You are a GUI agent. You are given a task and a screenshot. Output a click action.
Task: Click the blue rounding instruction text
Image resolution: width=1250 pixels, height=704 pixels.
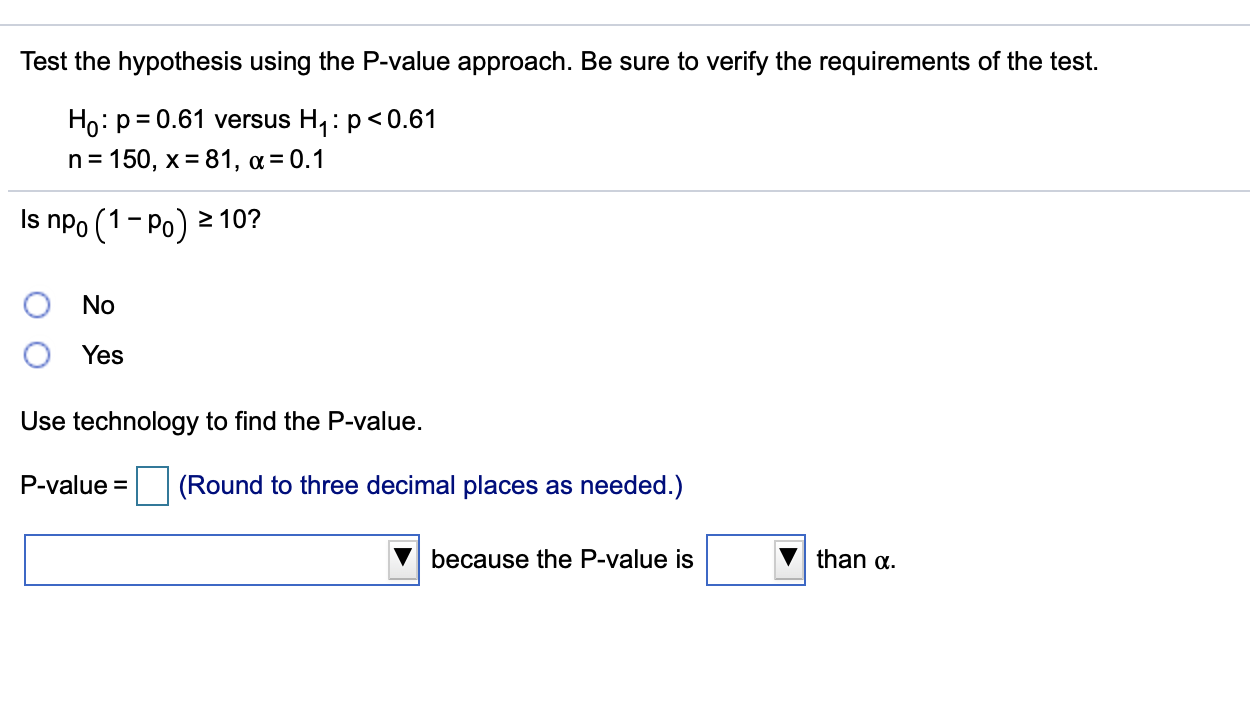429,485
